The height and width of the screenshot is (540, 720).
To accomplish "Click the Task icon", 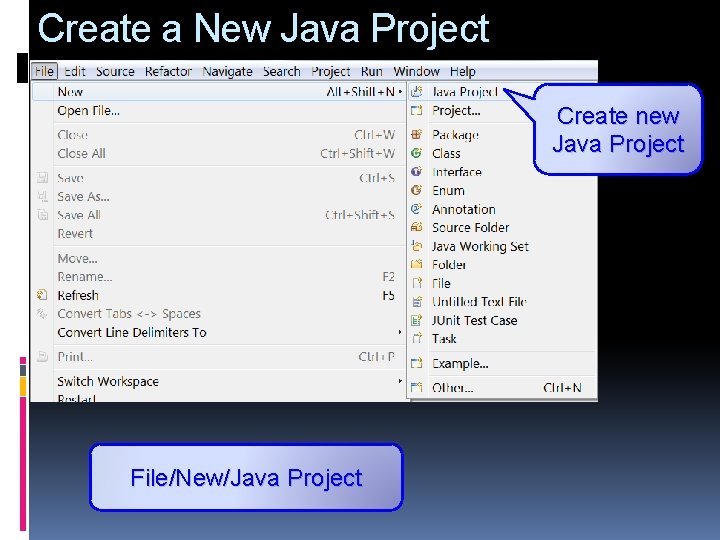I will coord(416,338).
